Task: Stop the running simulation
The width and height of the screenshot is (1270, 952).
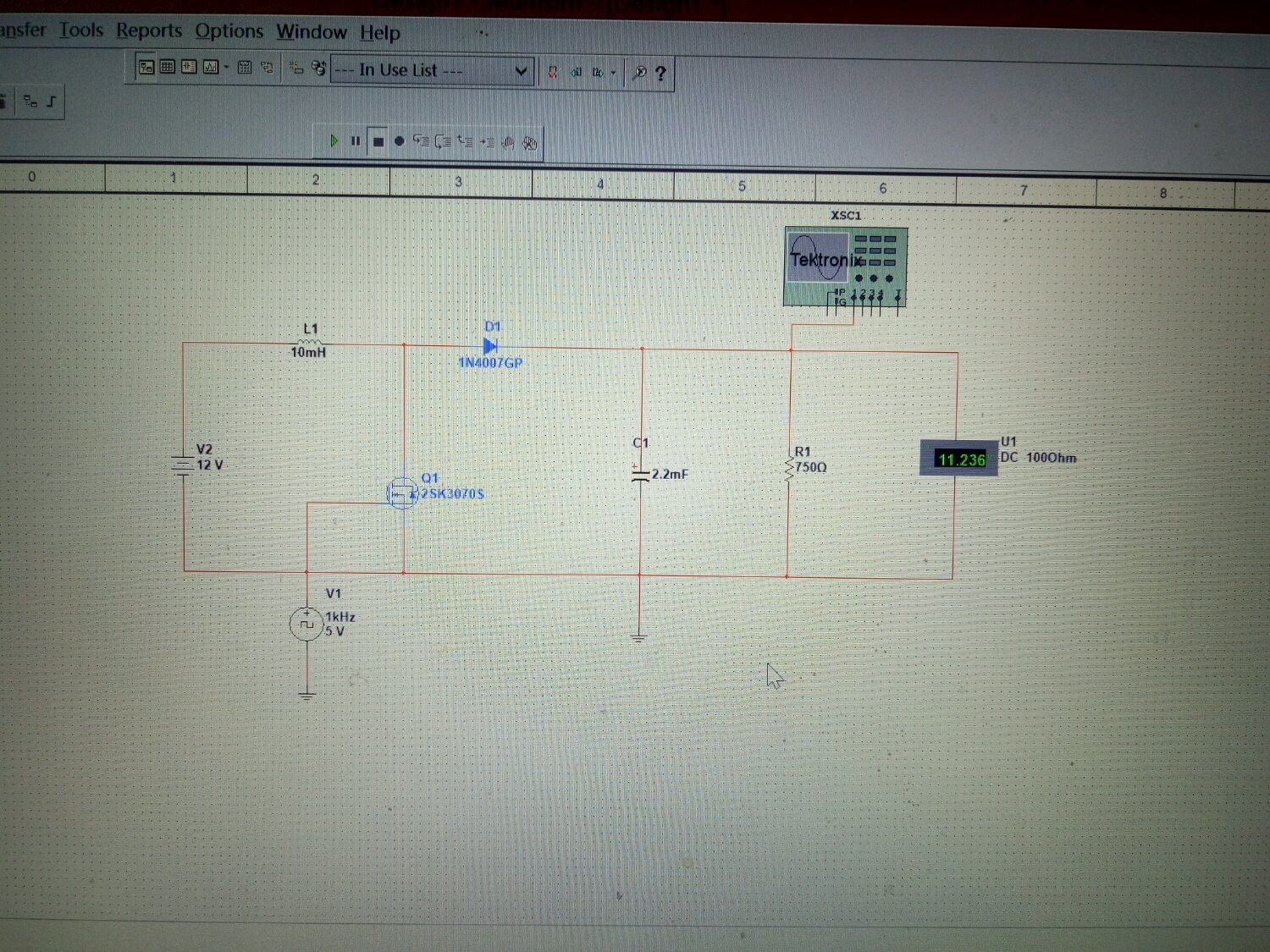Action: (378, 141)
